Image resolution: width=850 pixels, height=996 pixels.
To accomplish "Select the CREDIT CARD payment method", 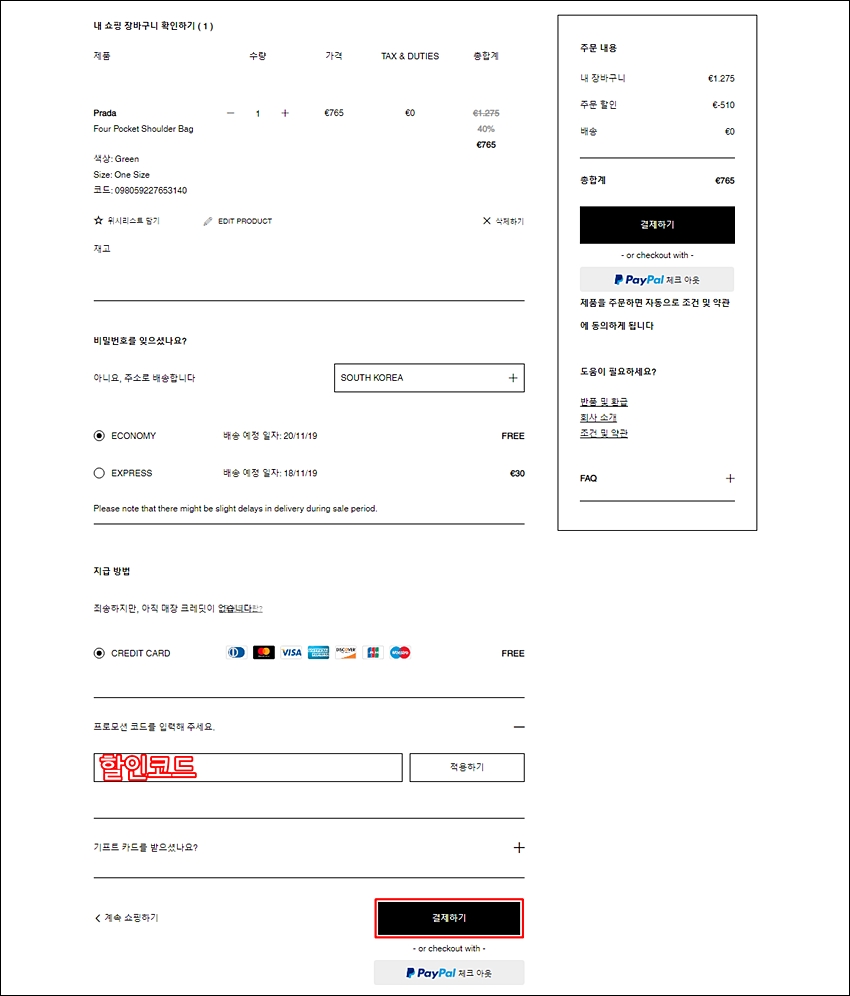I will 99,653.
